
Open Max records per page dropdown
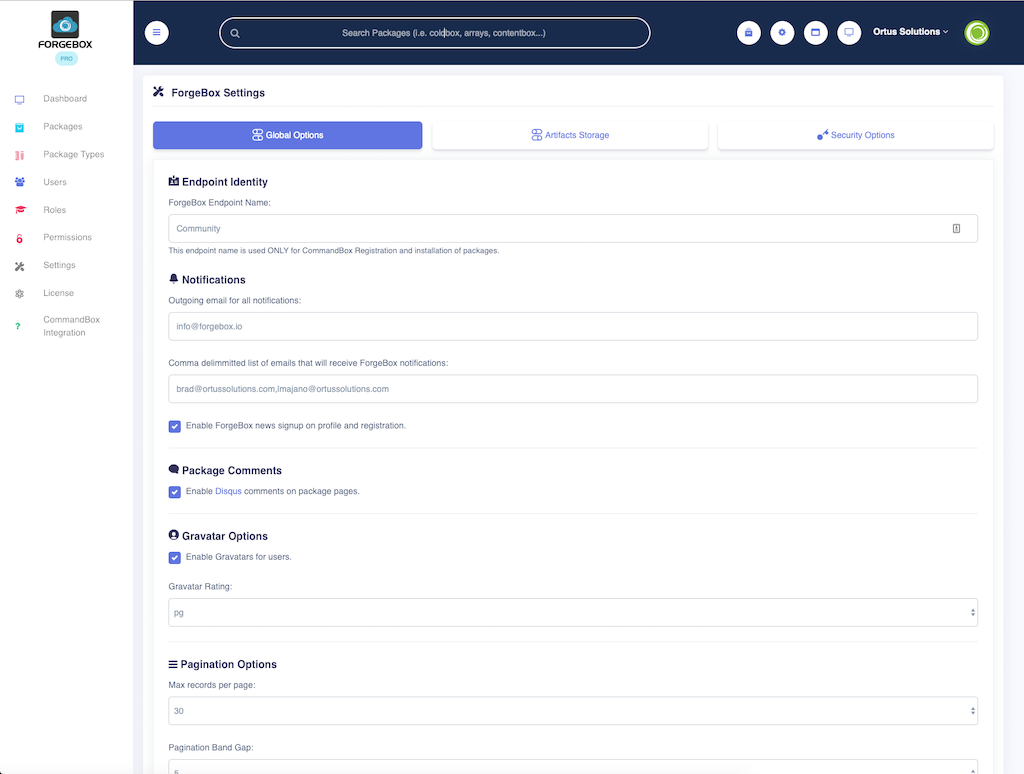tap(572, 711)
